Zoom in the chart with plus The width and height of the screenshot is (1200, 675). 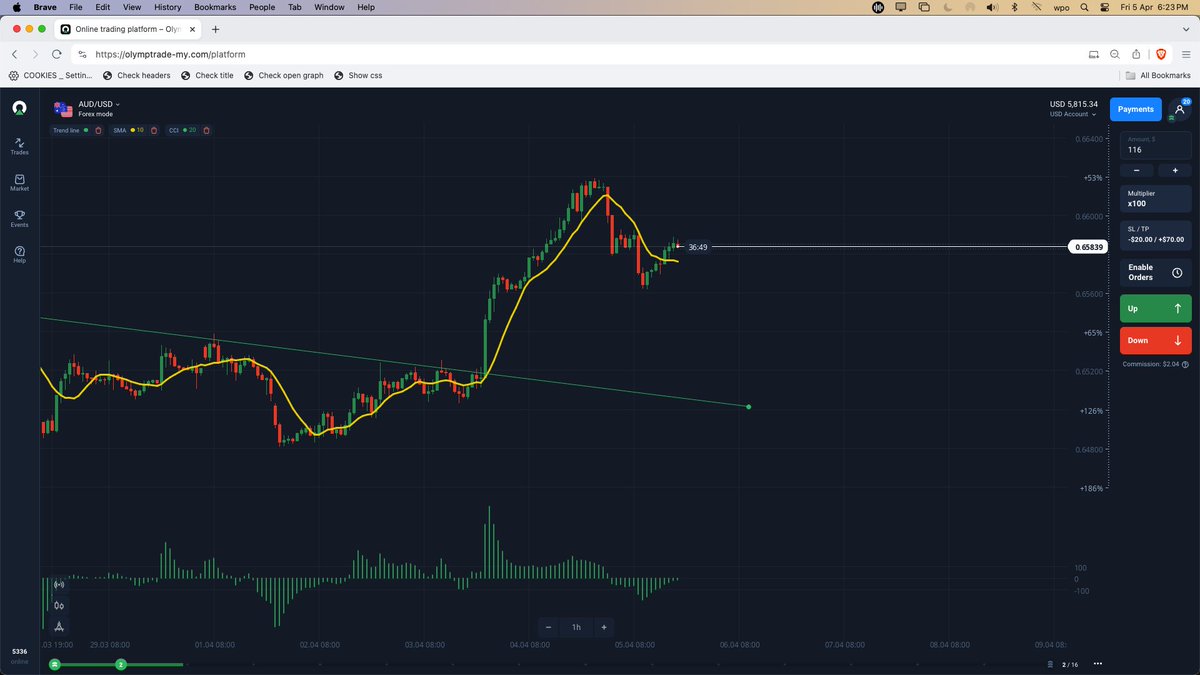pyautogui.click(x=604, y=627)
